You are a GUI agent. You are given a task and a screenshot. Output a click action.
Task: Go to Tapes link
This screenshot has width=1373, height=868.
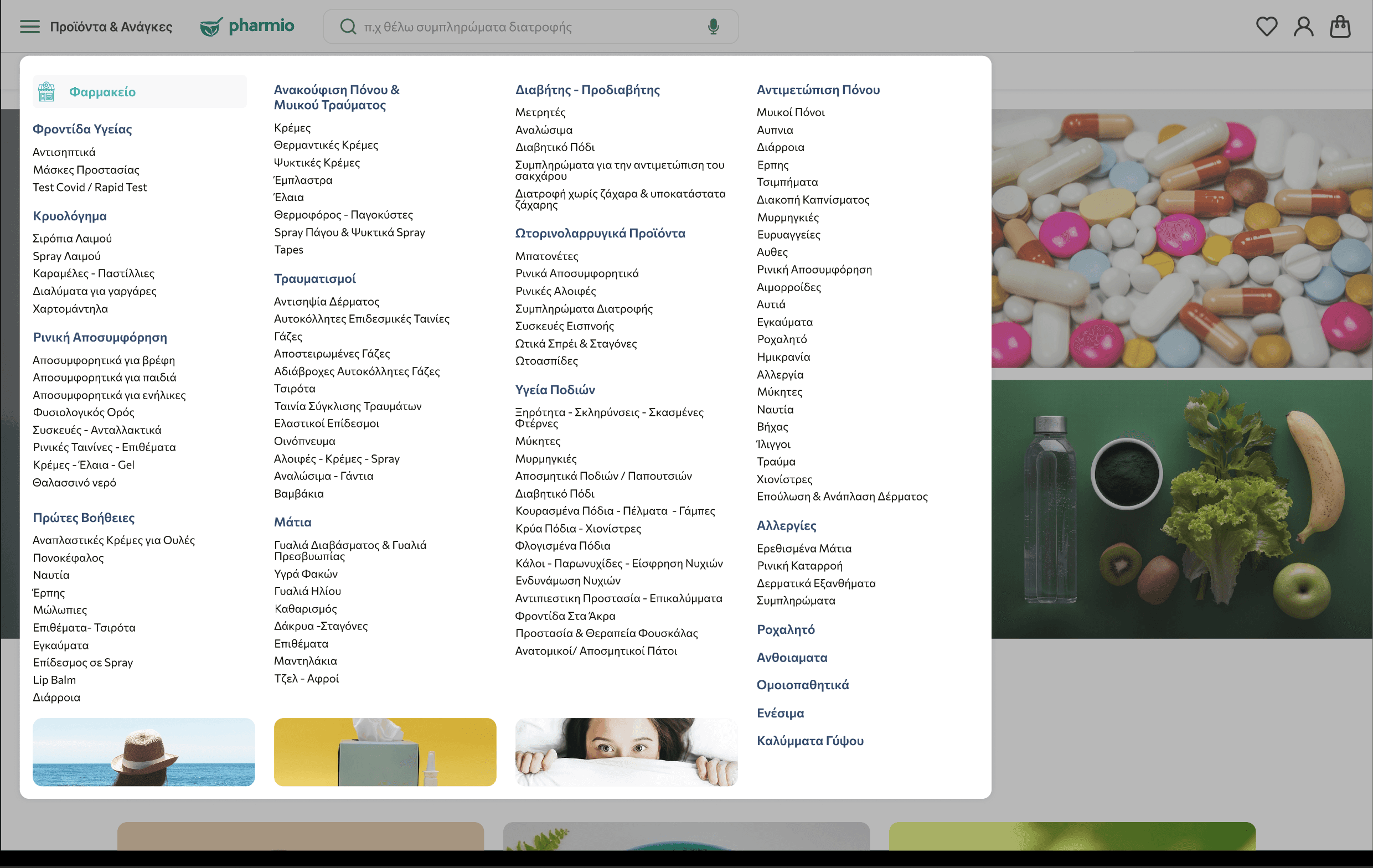pyautogui.click(x=288, y=250)
